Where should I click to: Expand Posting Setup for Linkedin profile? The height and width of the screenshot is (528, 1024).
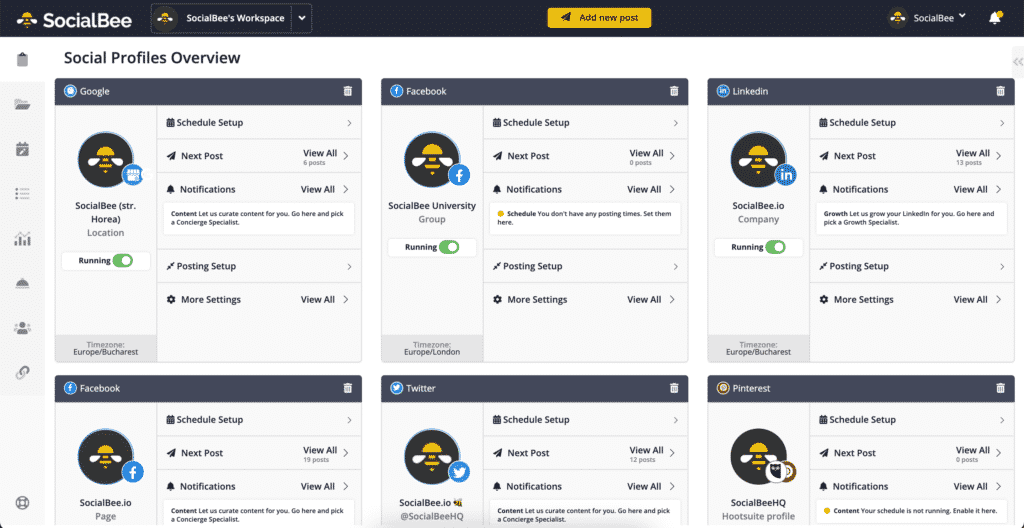pos(912,267)
